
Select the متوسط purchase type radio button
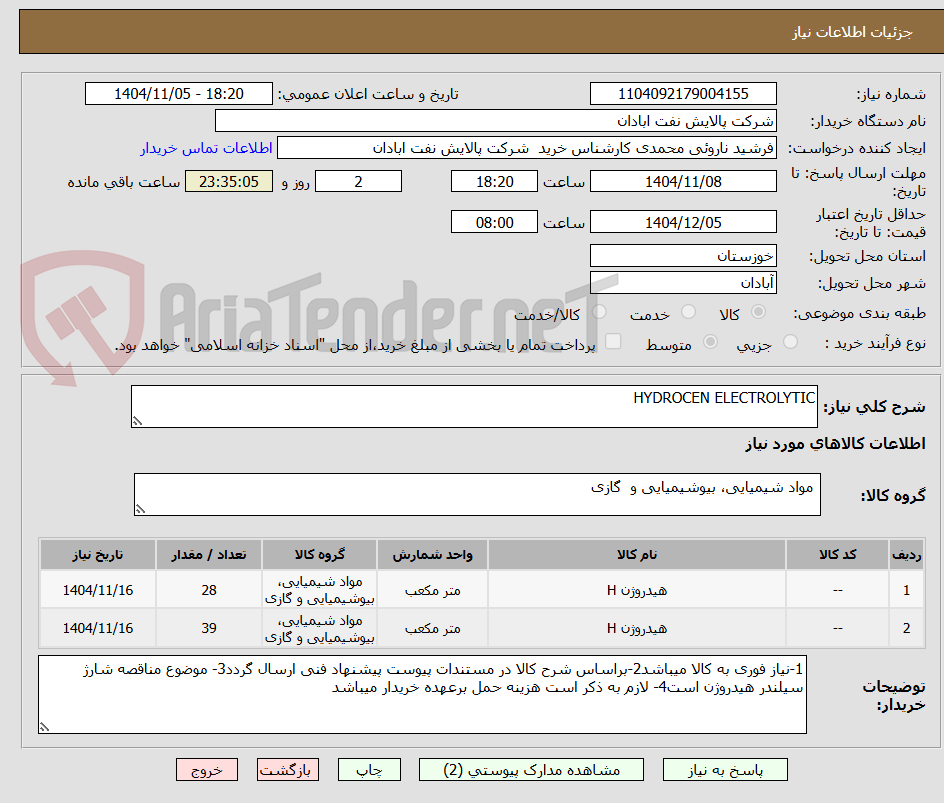[712, 342]
